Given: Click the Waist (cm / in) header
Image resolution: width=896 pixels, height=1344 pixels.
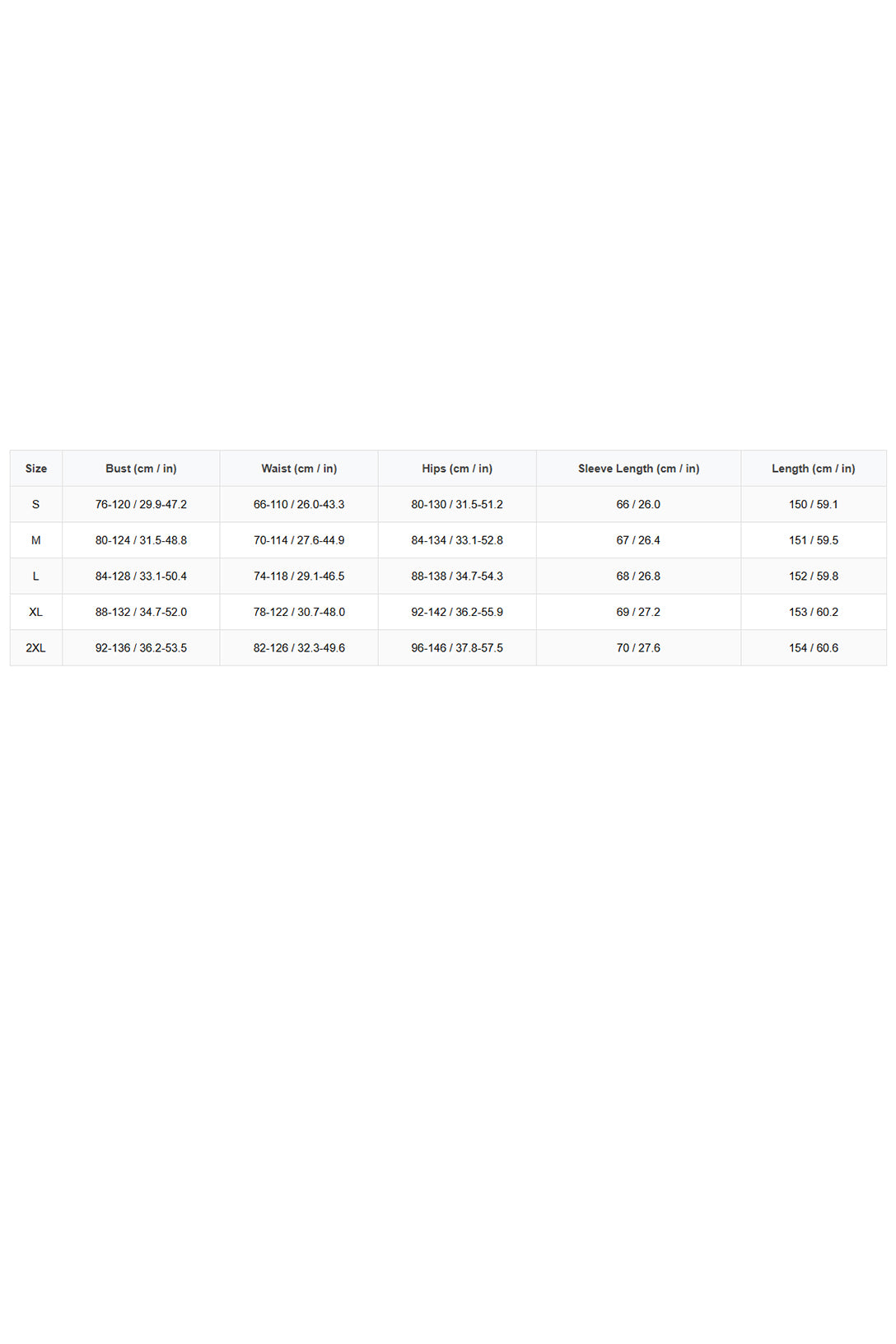Looking at the screenshot, I should (x=299, y=469).
